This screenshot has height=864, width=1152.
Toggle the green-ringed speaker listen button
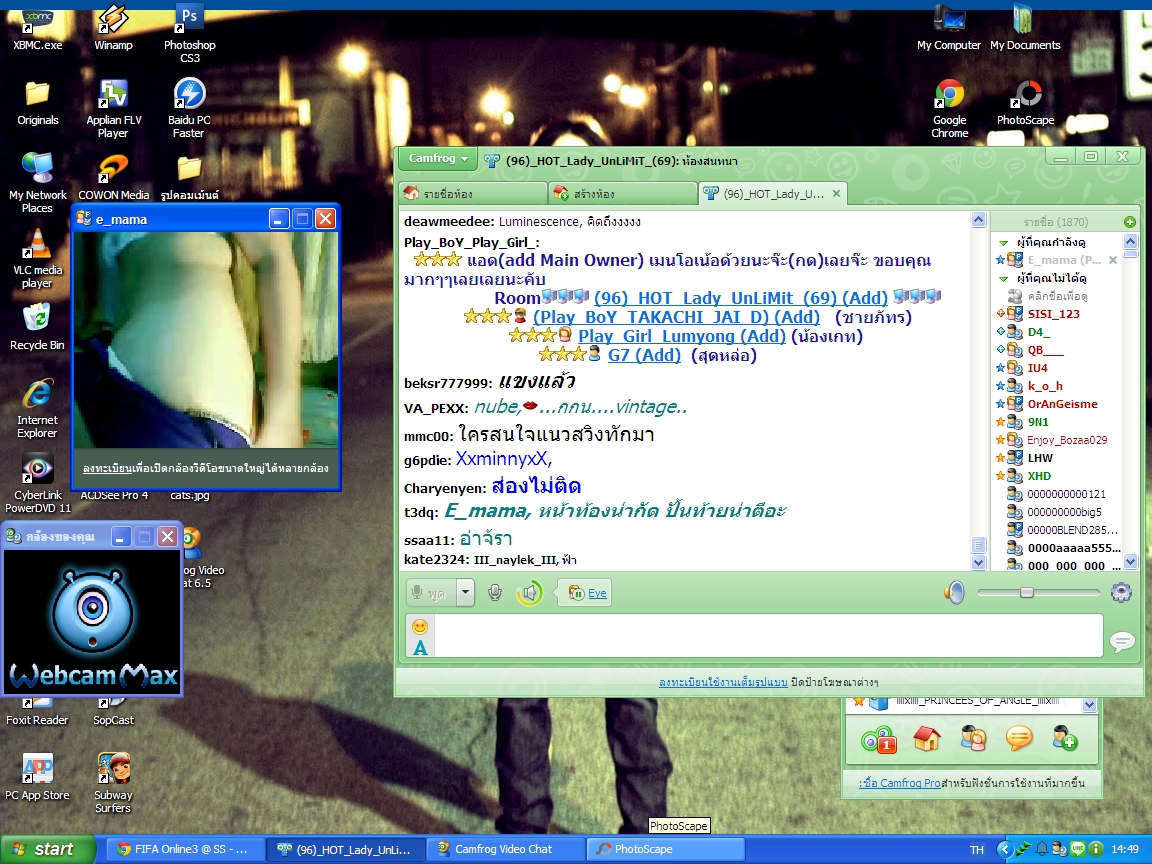(529, 593)
